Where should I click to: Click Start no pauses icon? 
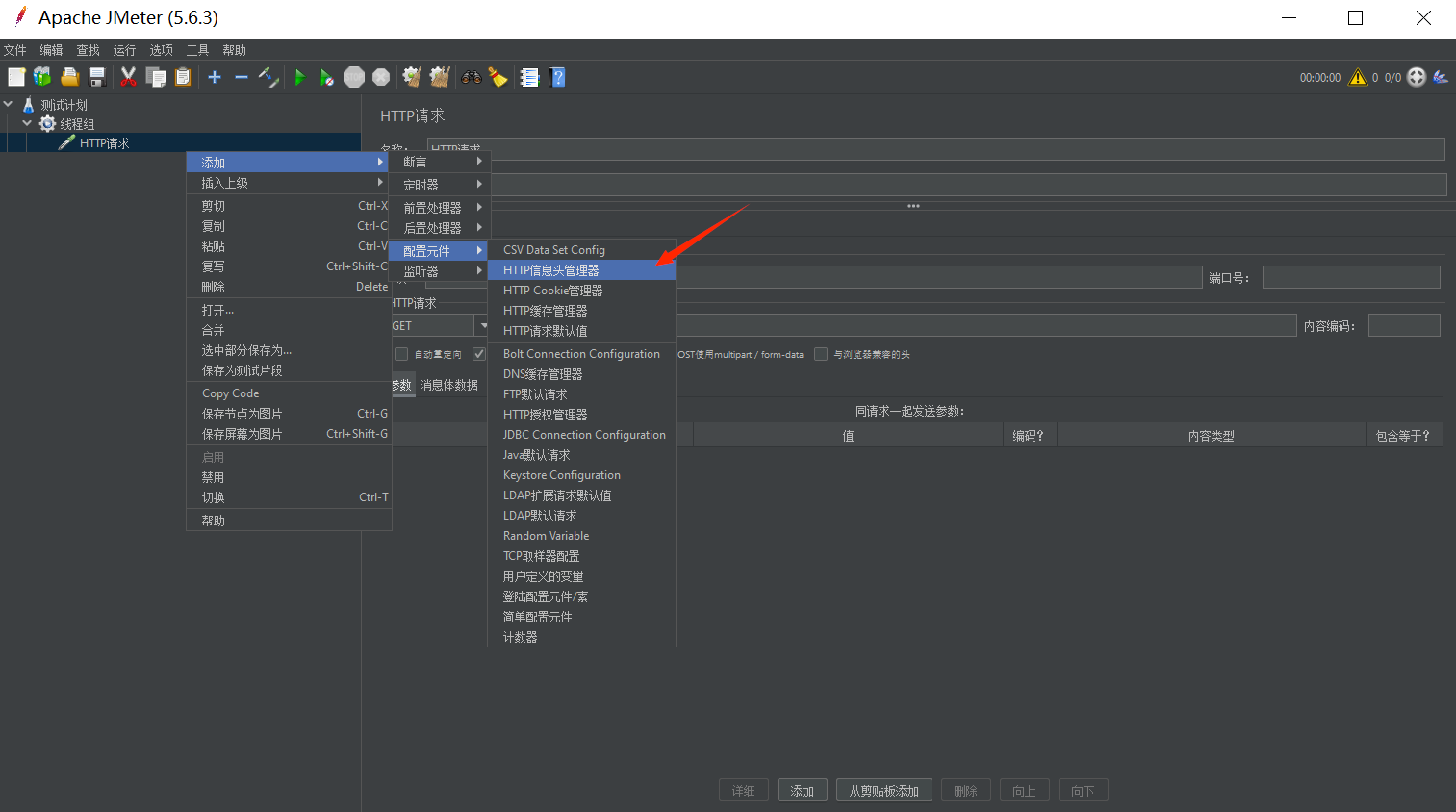(x=327, y=77)
